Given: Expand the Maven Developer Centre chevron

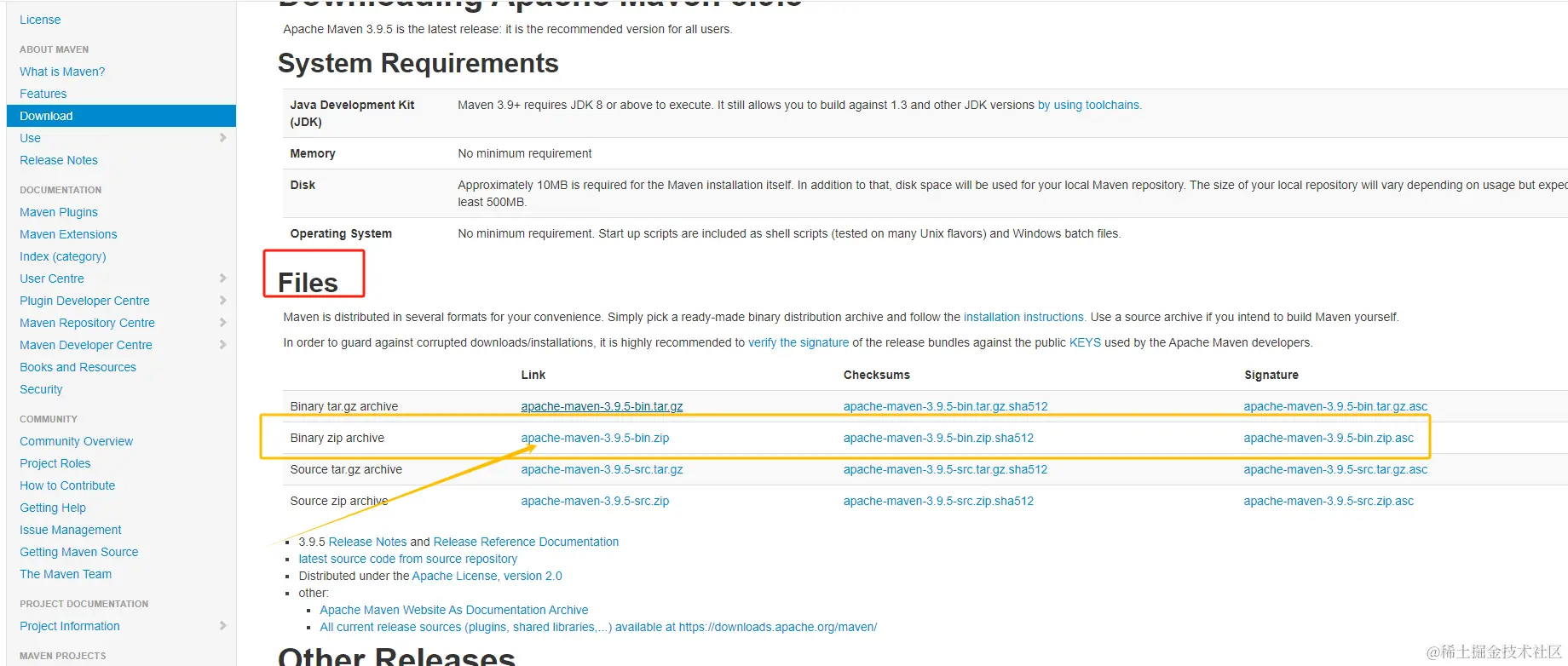Looking at the screenshot, I should (222, 345).
